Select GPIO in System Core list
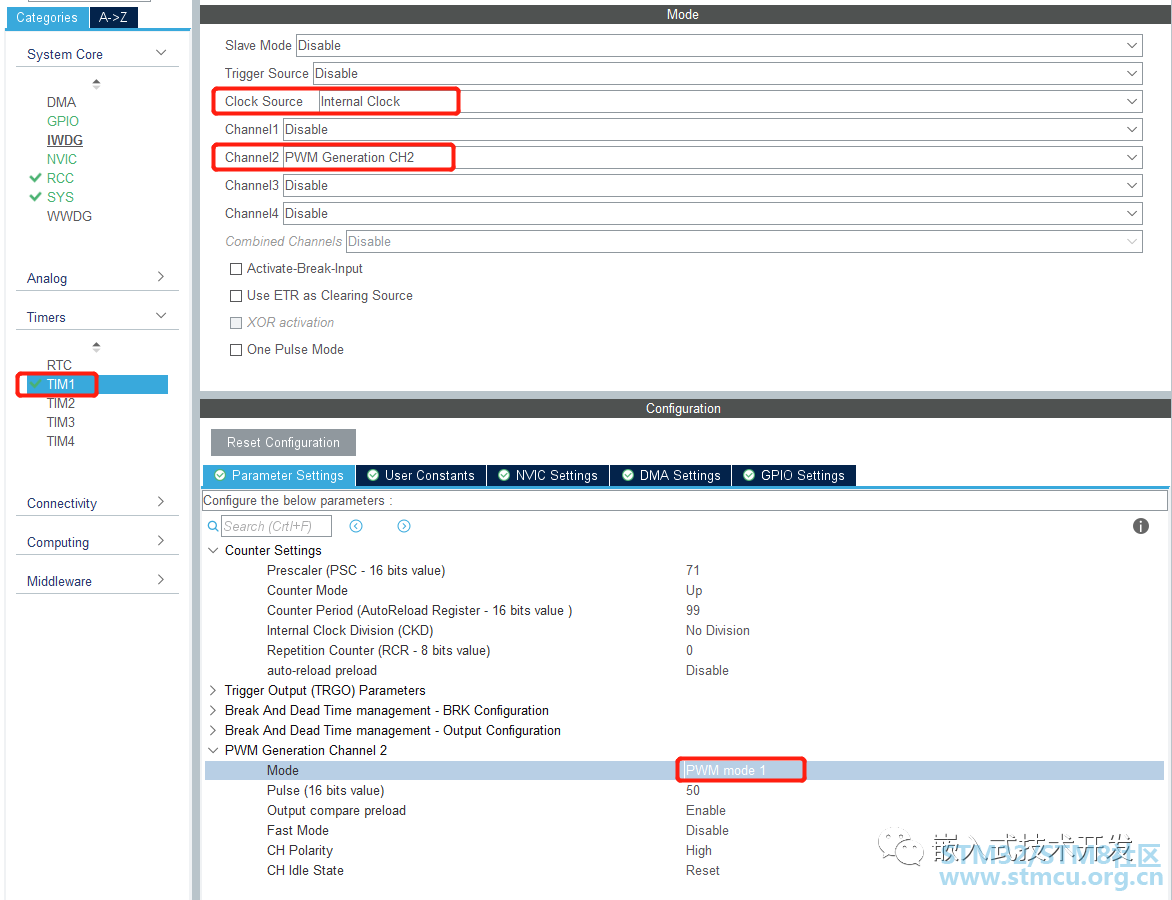1172x900 pixels. click(63, 121)
